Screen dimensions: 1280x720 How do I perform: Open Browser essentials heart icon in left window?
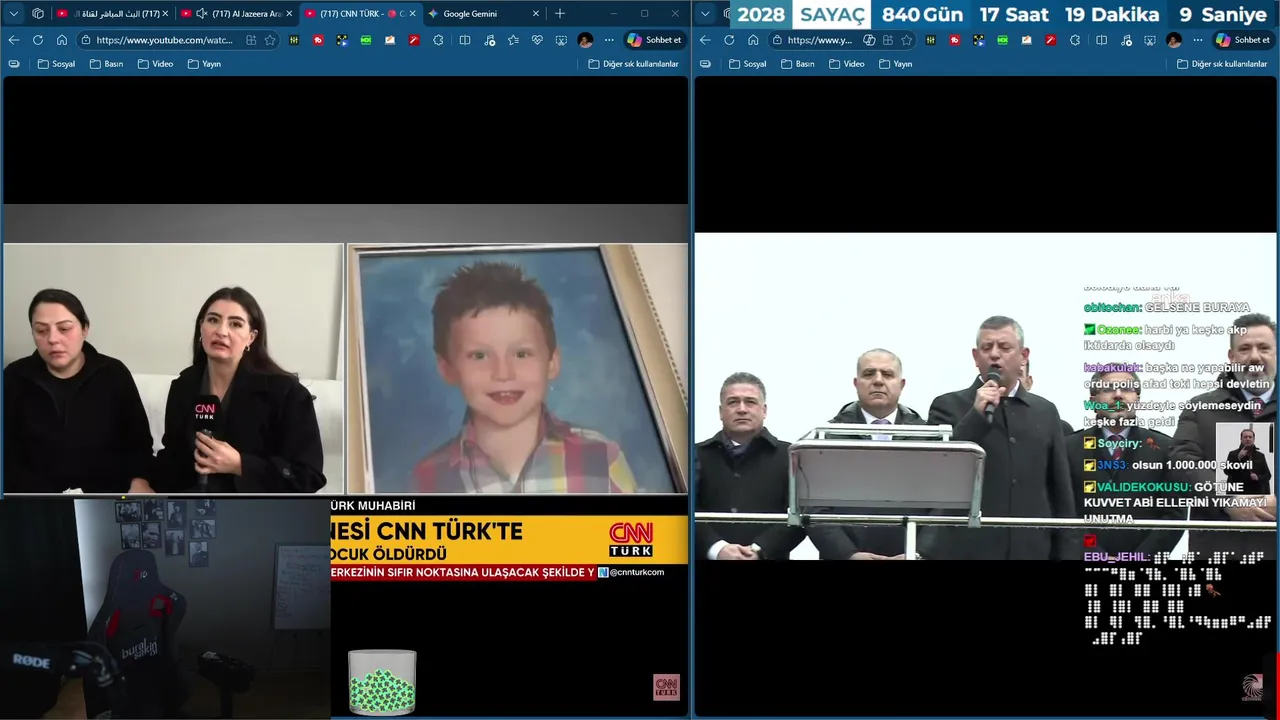(537, 40)
